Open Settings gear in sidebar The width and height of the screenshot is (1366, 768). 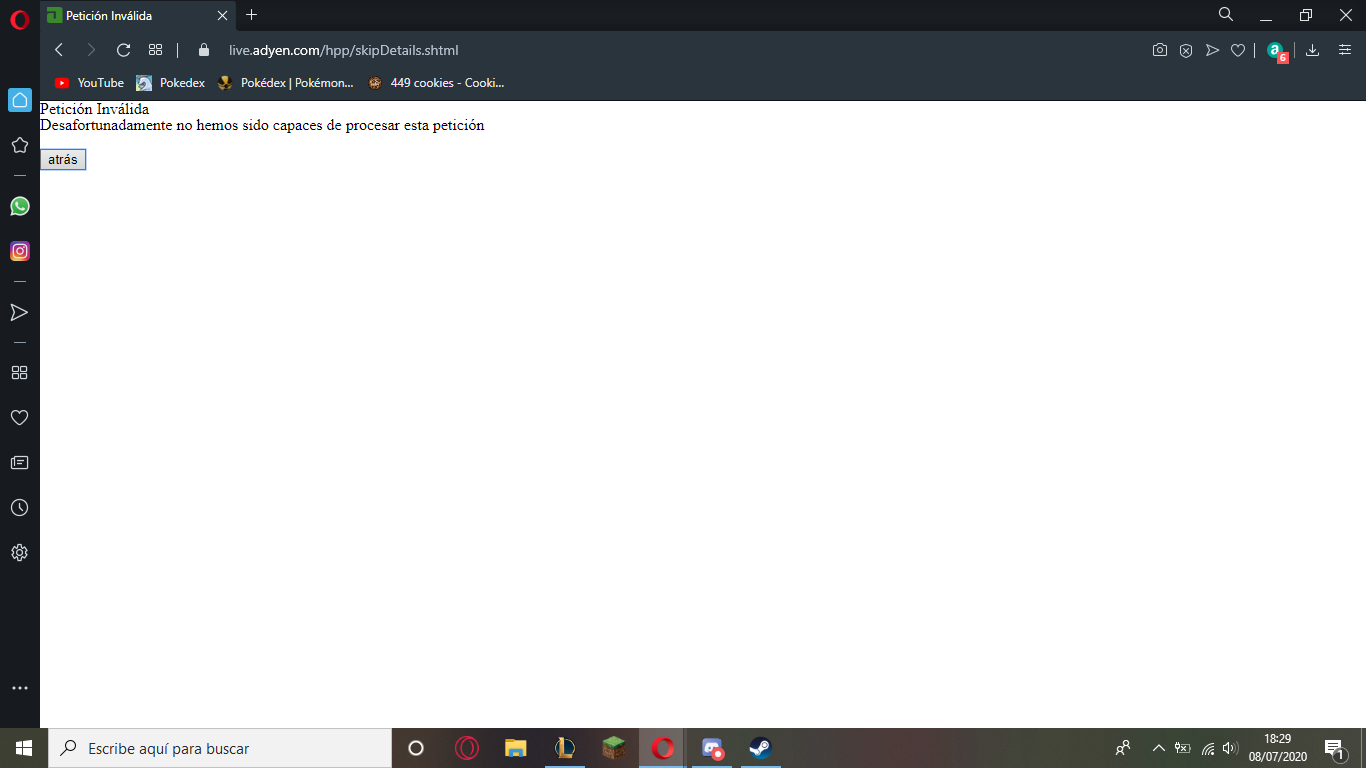click(19, 552)
